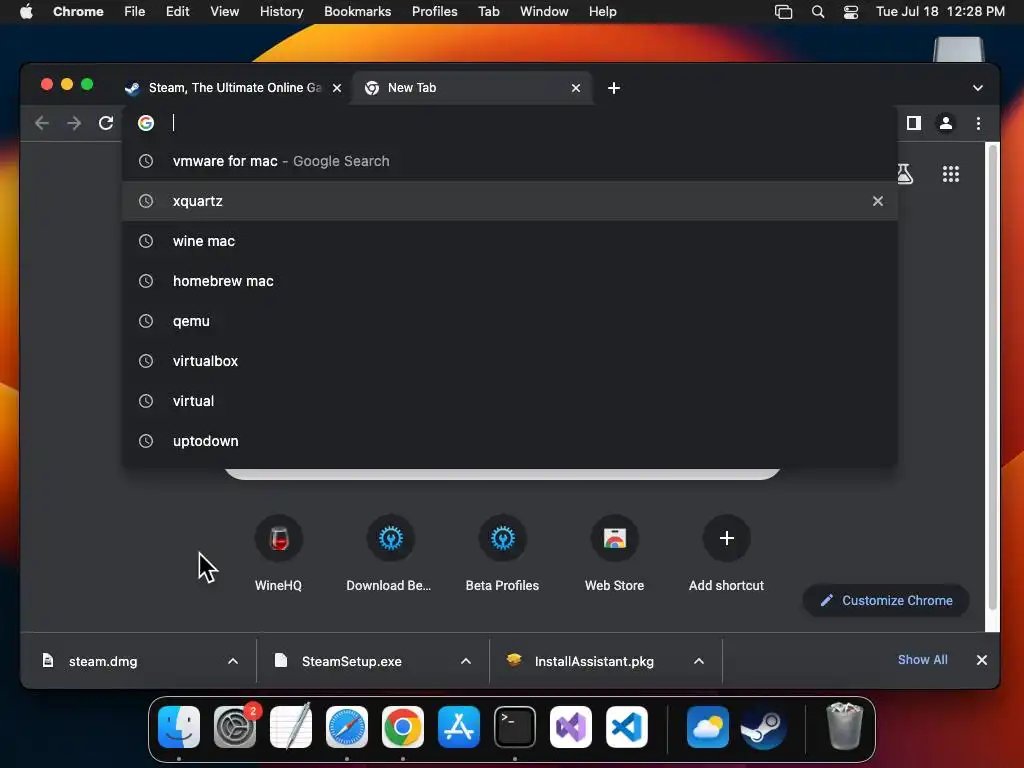Open the Weather app in Dock
1024x768 pixels.
pos(708,727)
